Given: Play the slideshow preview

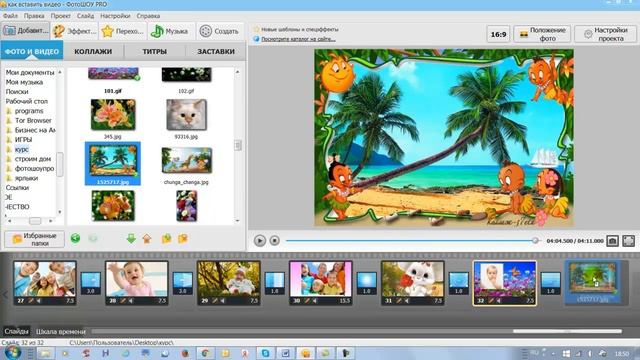Looking at the screenshot, I should [260, 241].
